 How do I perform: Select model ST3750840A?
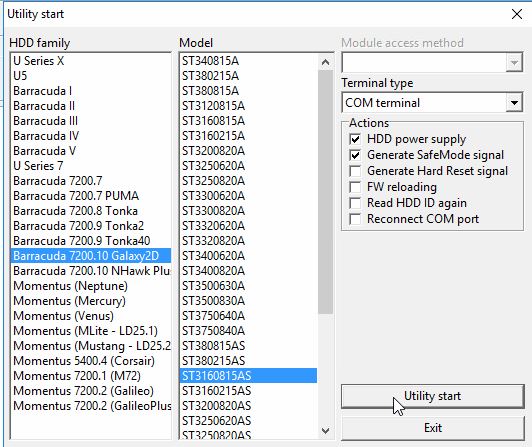coord(249,331)
